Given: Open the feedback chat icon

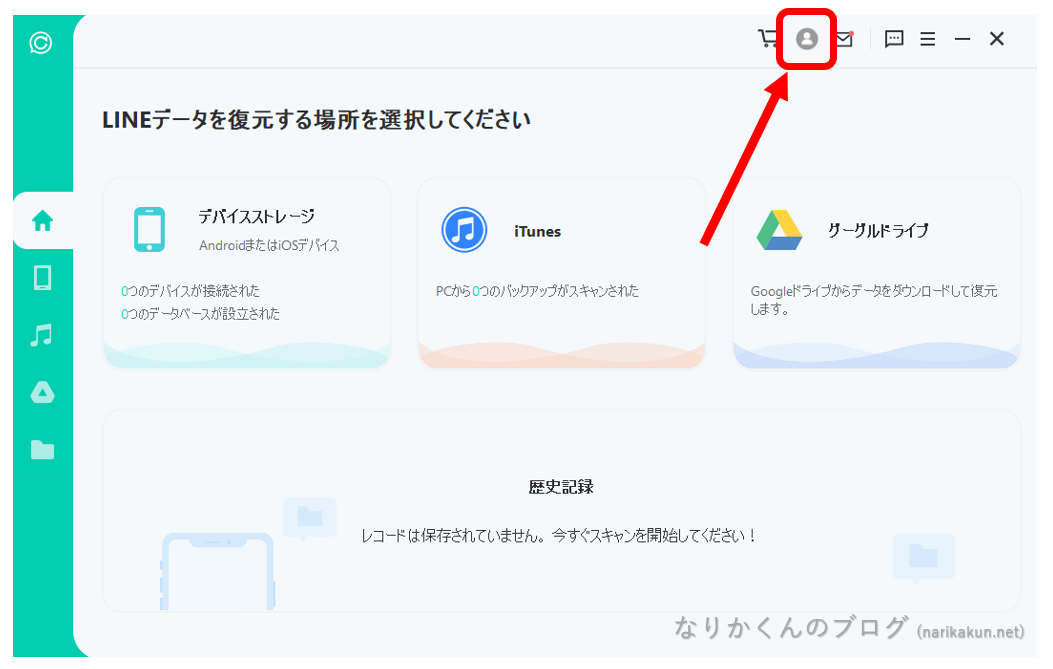Looking at the screenshot, I should click(x=893, y=39).
